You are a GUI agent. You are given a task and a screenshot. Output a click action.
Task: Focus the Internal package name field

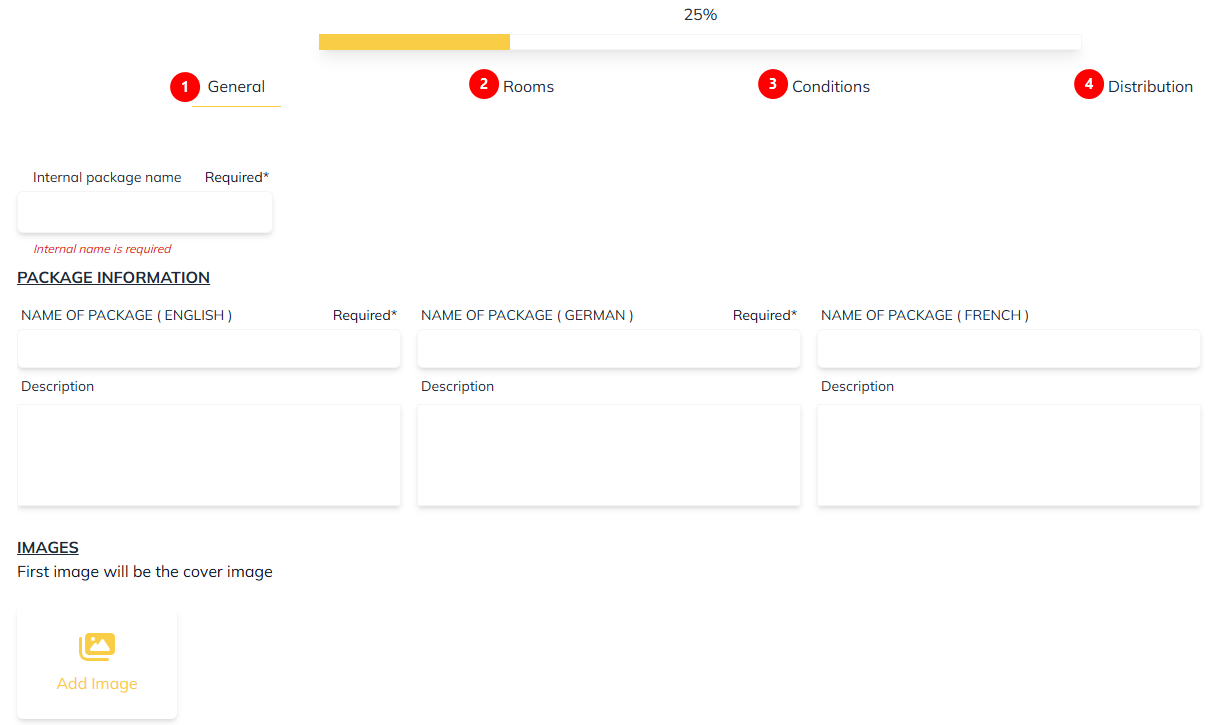pyautogui.click(x=145, y=212)
